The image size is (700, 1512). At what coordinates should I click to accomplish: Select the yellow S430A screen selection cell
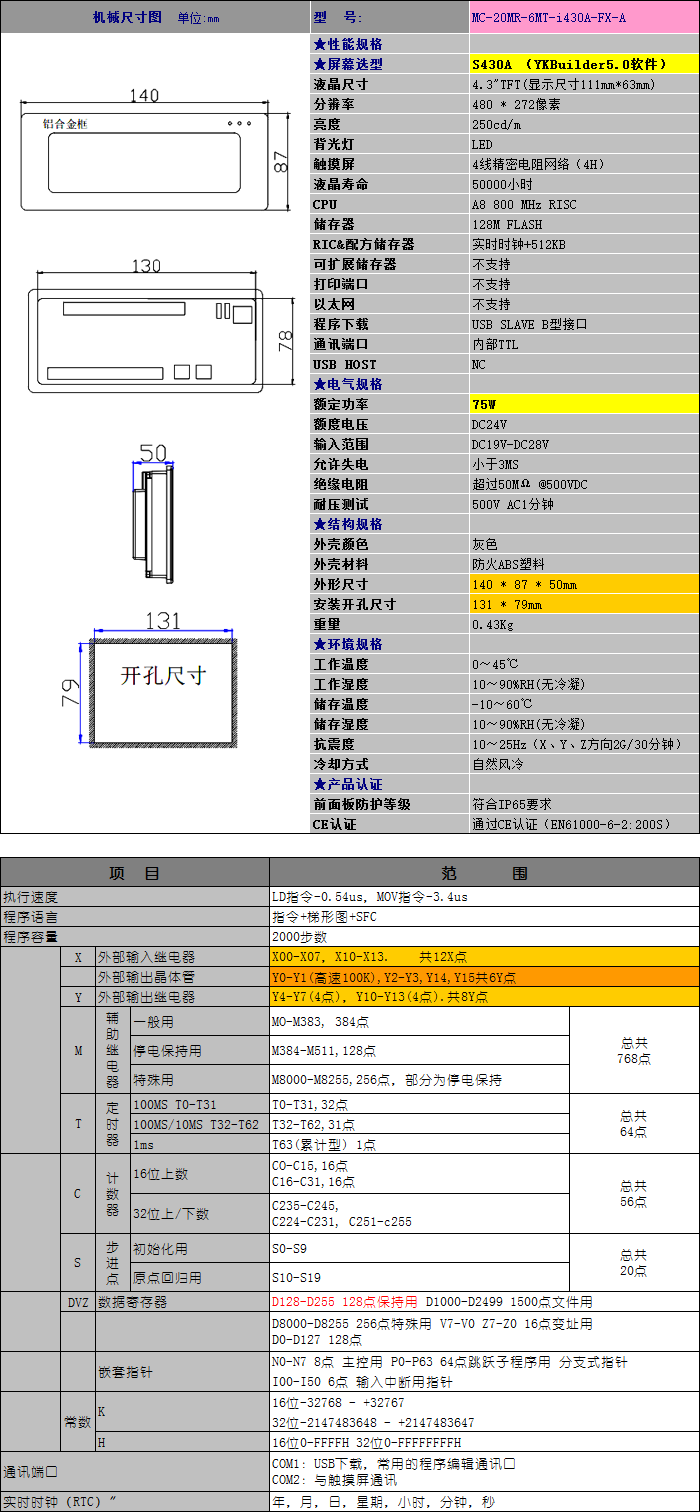click(584, 64)
